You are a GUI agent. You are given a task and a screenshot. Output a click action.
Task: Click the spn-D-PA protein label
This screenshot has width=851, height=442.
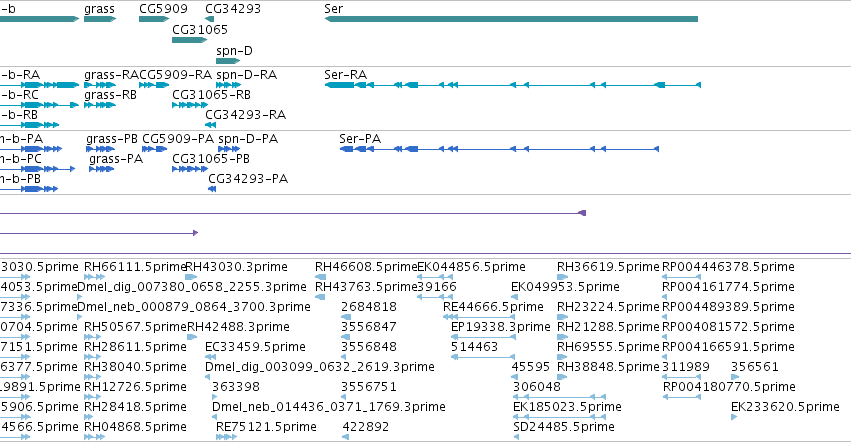248,138
